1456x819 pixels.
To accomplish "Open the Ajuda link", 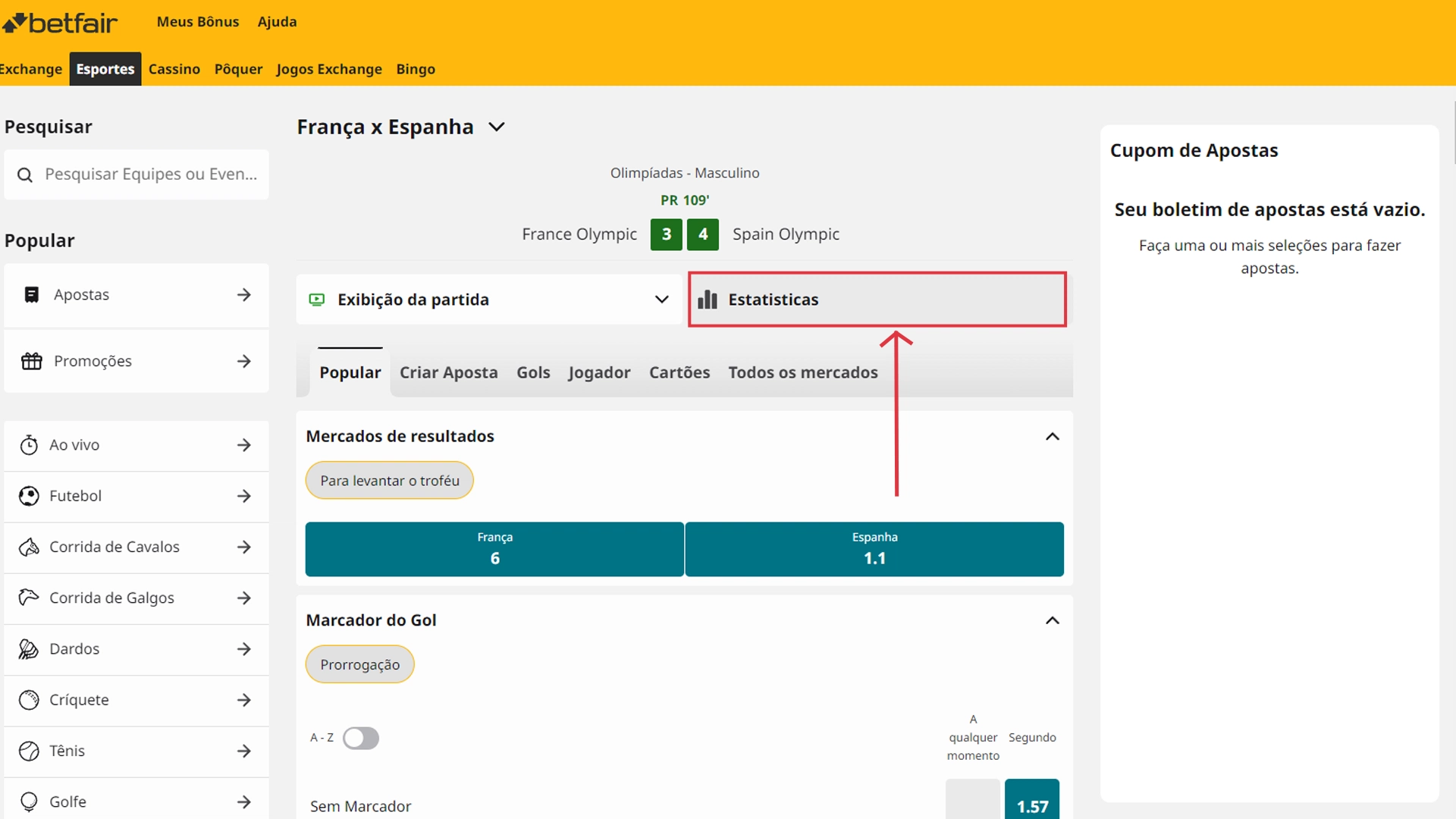I will [277, 22].
